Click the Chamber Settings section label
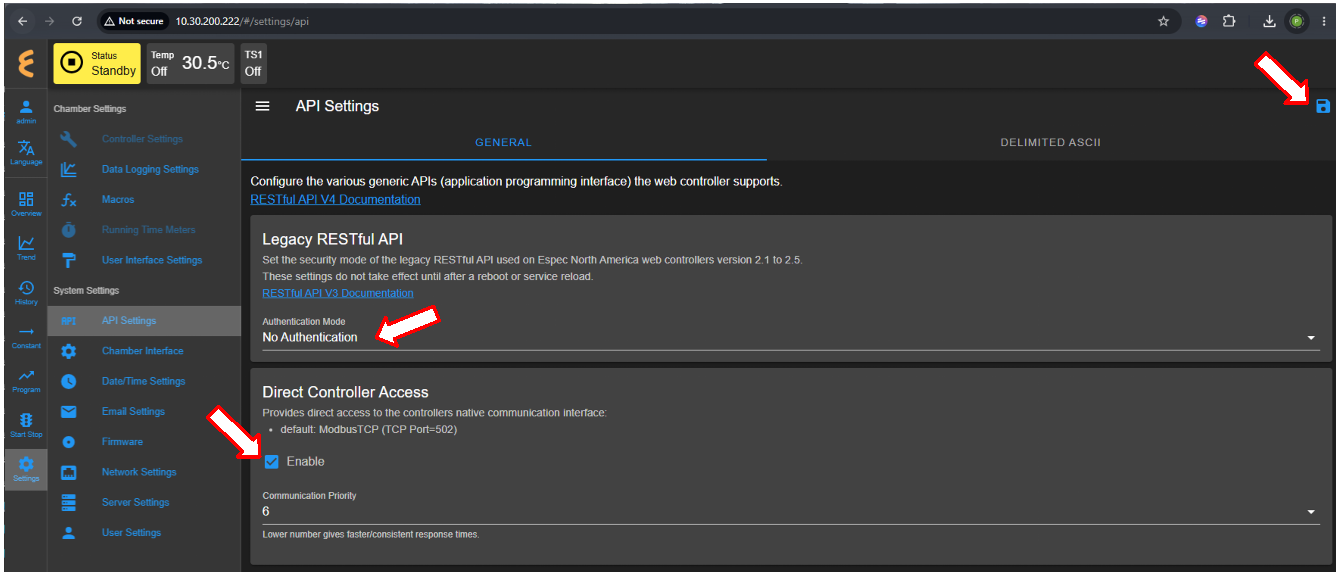 pyautogui.click(x=90, y=109)
